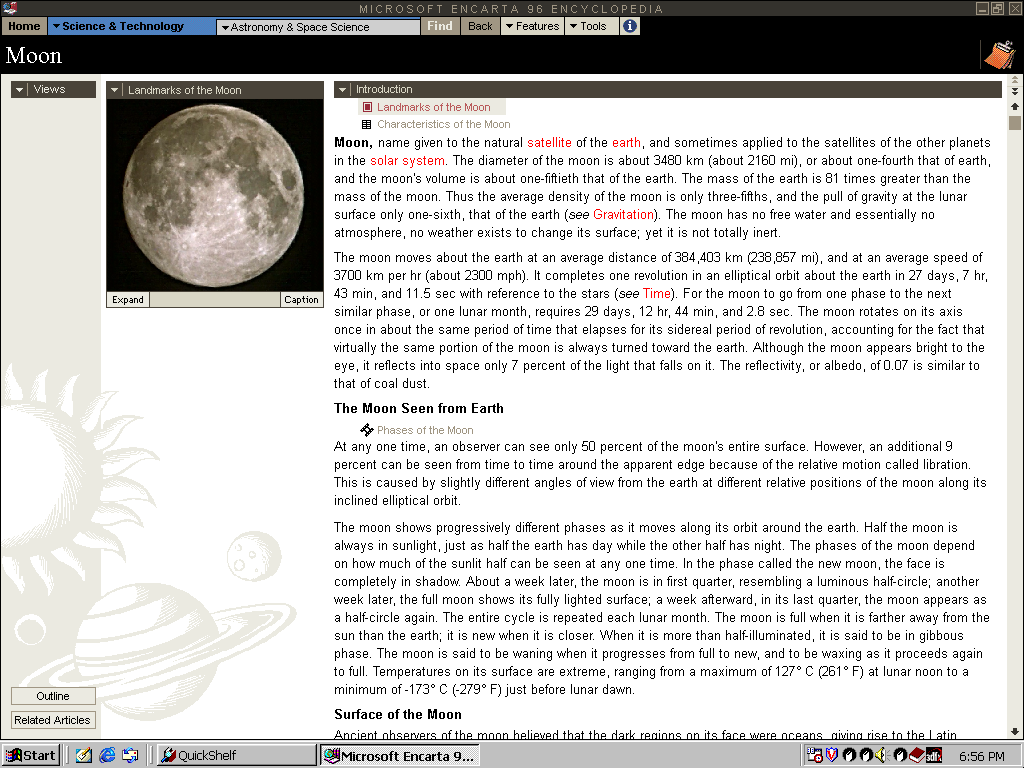
Task: Click the Encarta icon in title bar corner
Action: coord(9,8)
